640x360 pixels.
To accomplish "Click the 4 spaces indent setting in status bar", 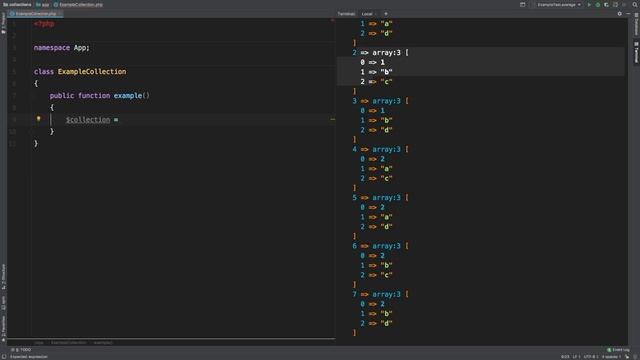I will pos(611,356).
